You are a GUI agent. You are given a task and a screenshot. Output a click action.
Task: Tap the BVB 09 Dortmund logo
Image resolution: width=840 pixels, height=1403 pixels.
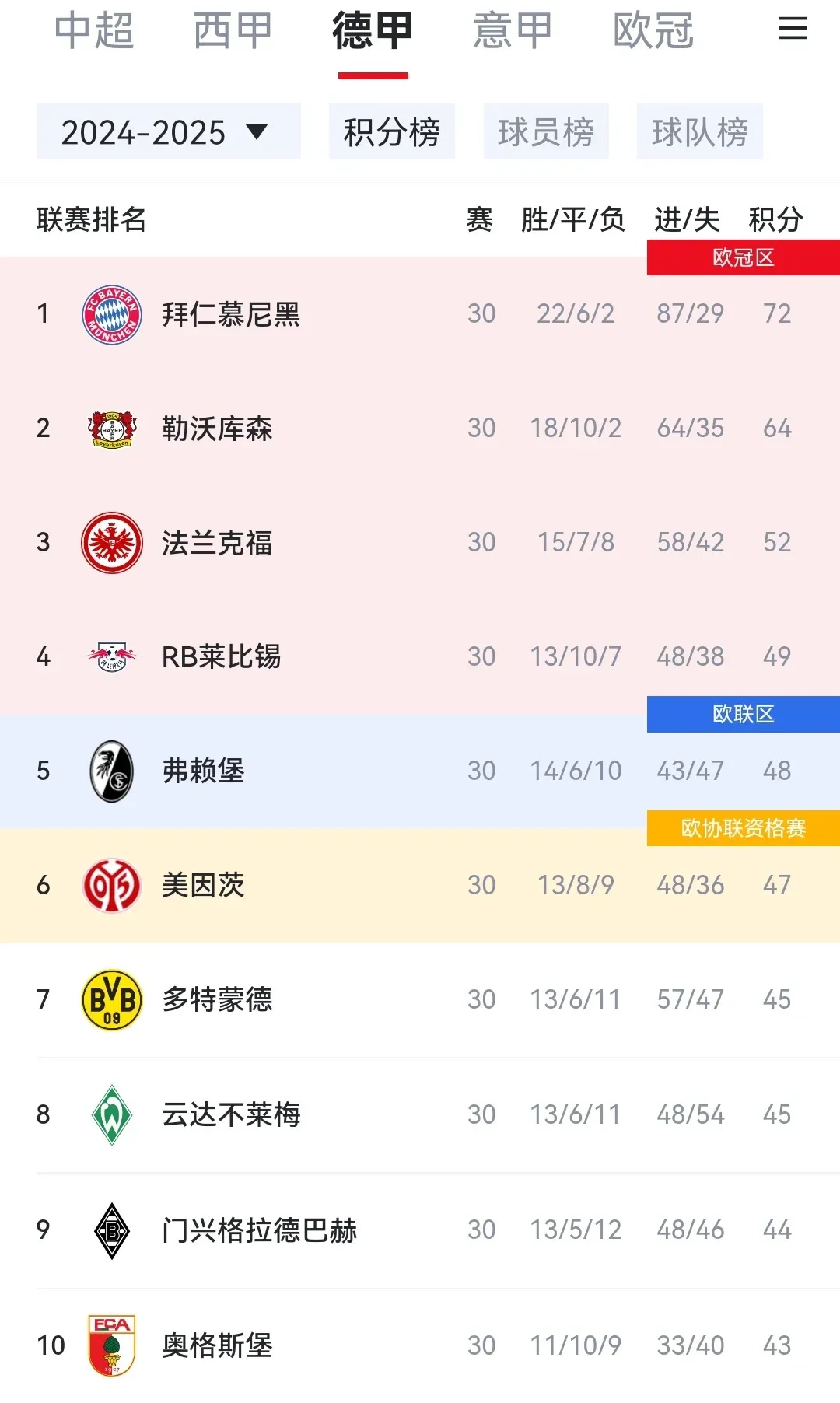pos(112,999)
